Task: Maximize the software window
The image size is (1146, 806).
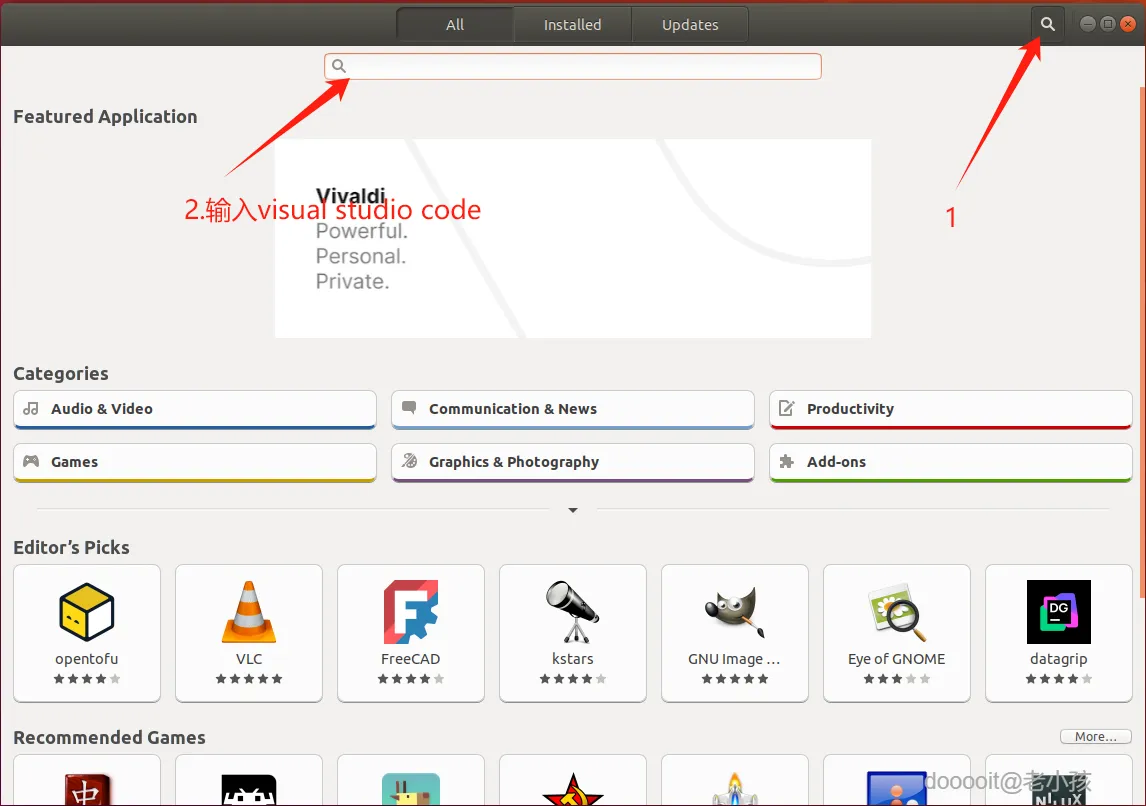Action: coord(1107,24)
